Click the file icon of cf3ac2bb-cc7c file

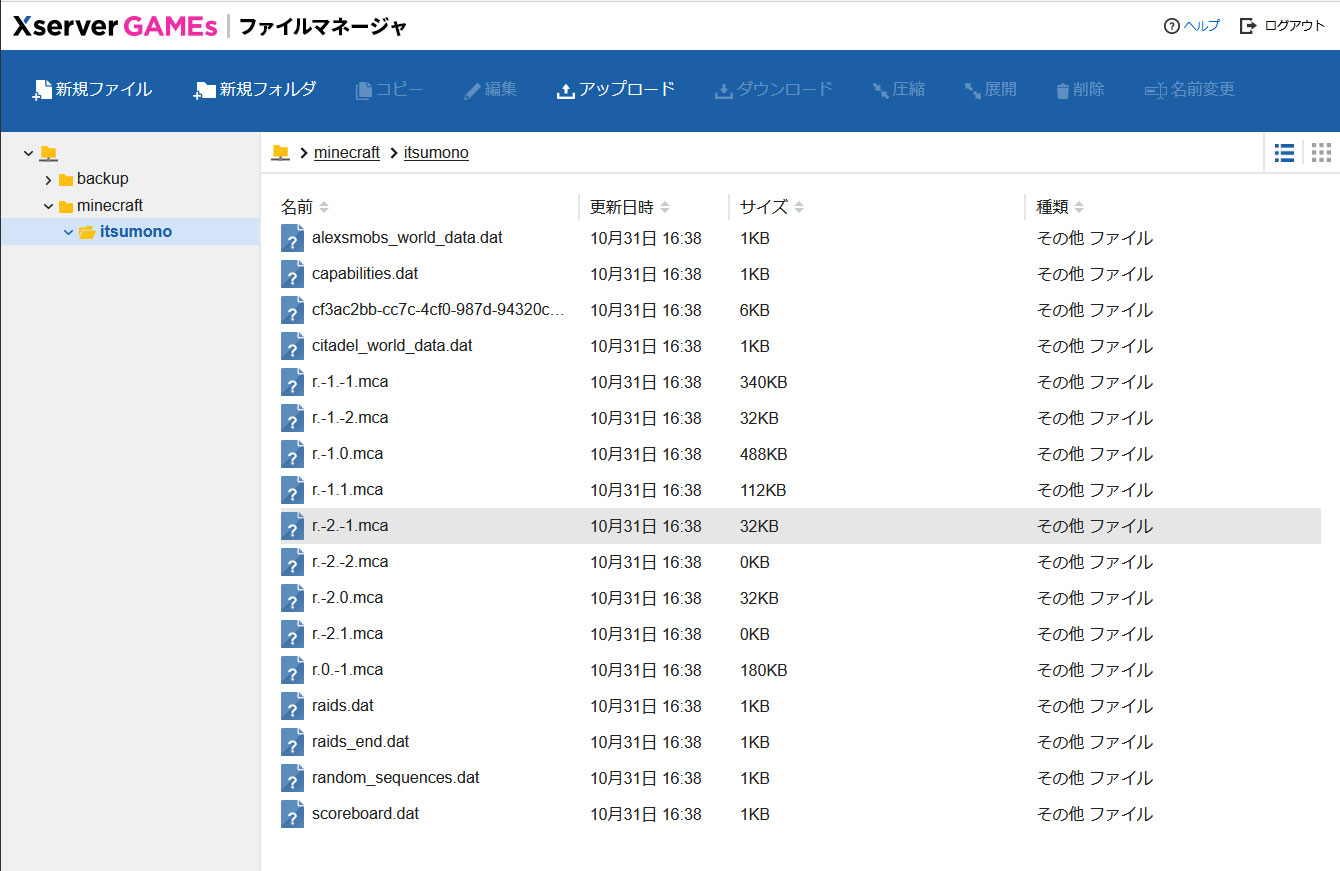pos(292,310)
